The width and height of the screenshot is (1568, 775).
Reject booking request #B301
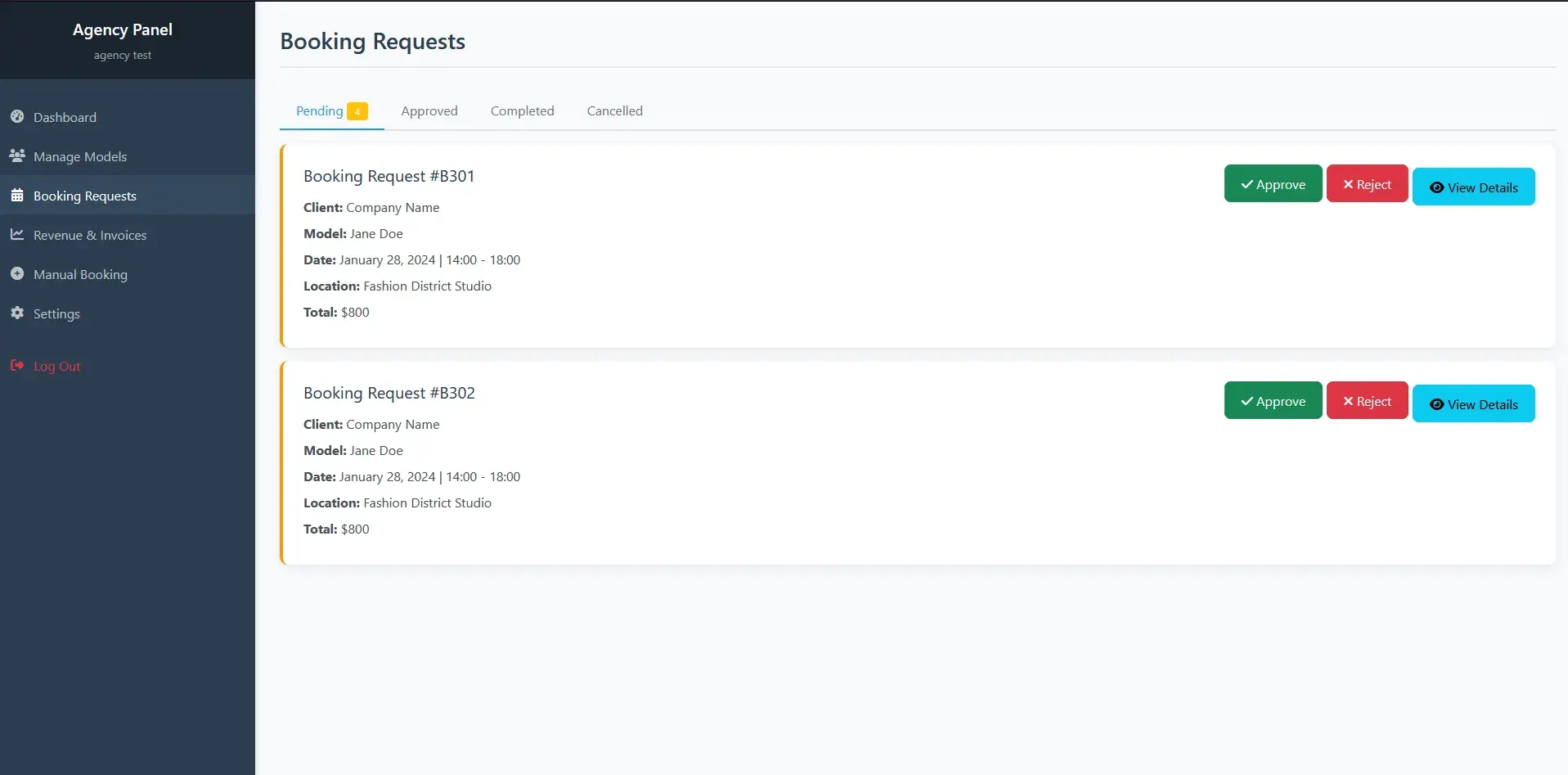click(x=1367, y=184)
